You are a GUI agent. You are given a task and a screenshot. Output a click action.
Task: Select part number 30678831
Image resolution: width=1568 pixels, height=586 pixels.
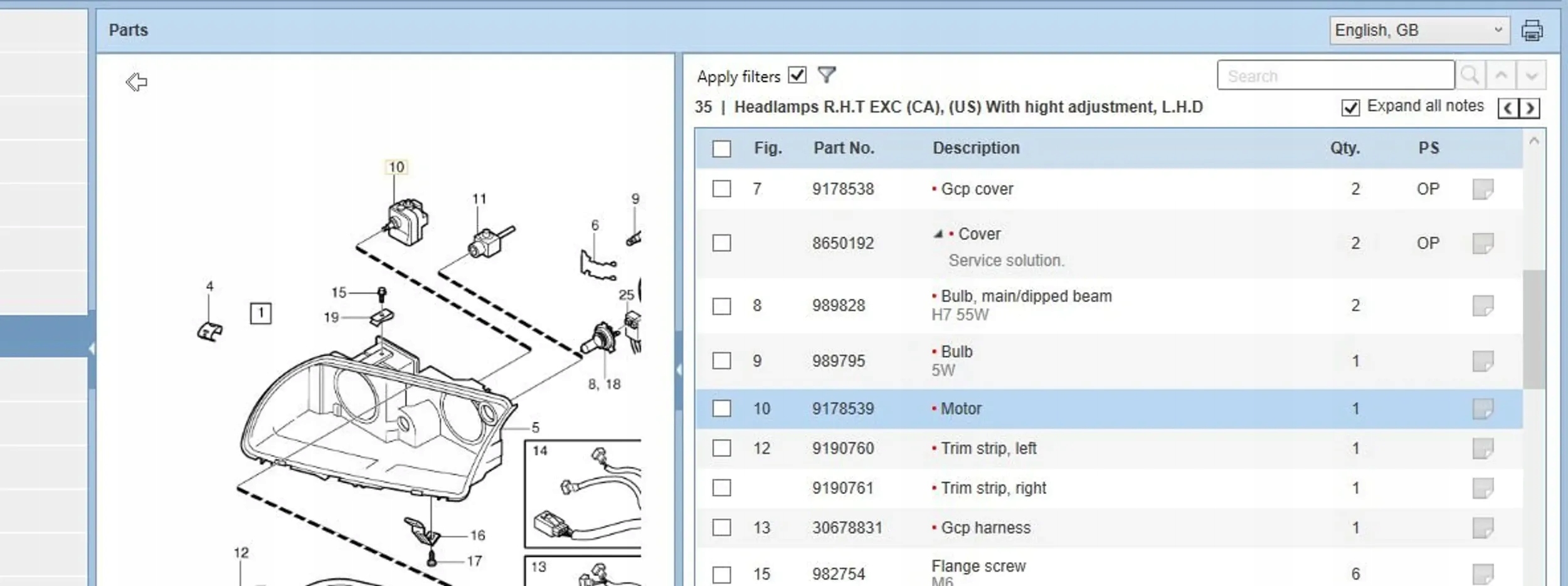click(x=847, y=528)
